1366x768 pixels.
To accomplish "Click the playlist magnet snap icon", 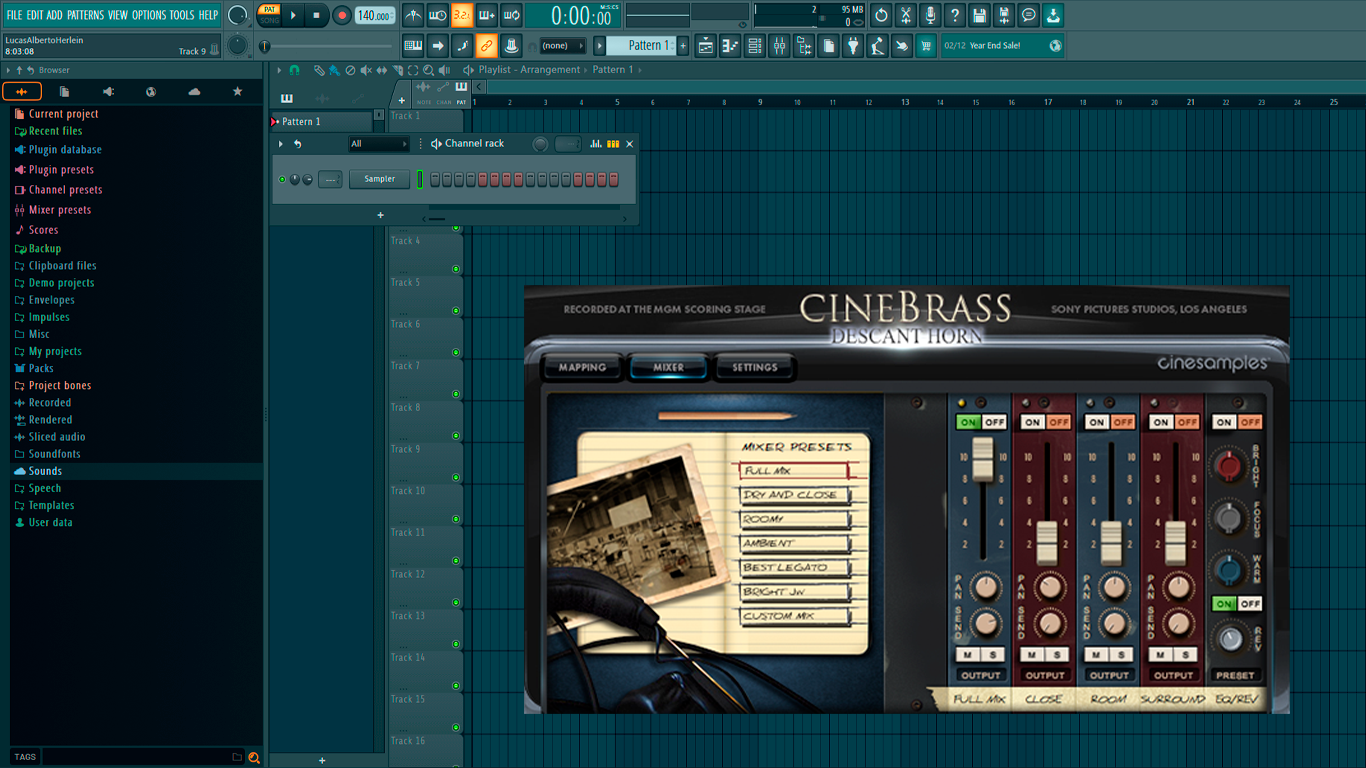I will [294, 70].
